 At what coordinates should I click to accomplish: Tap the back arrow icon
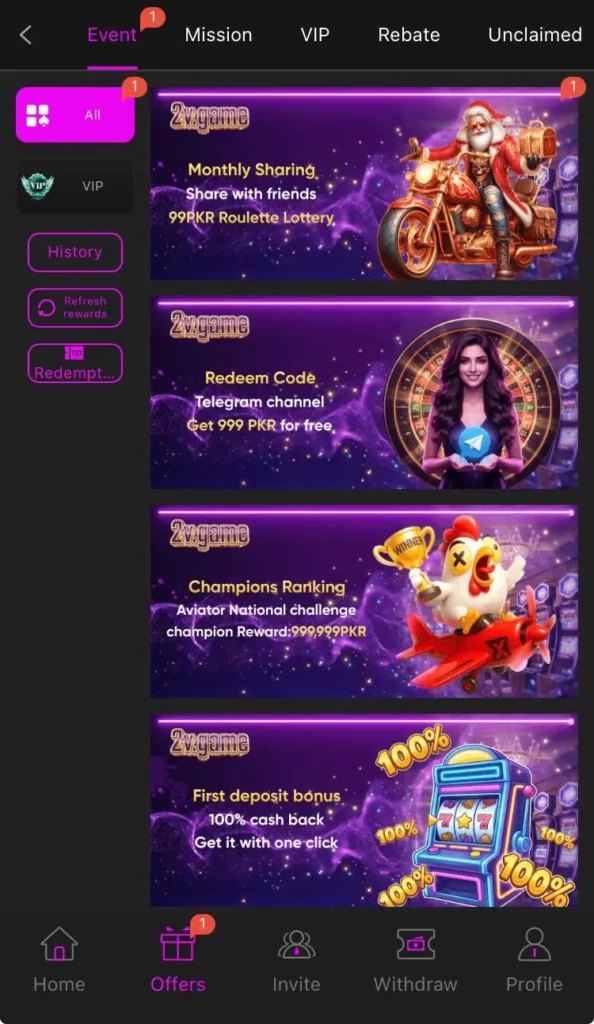(26, 35)
